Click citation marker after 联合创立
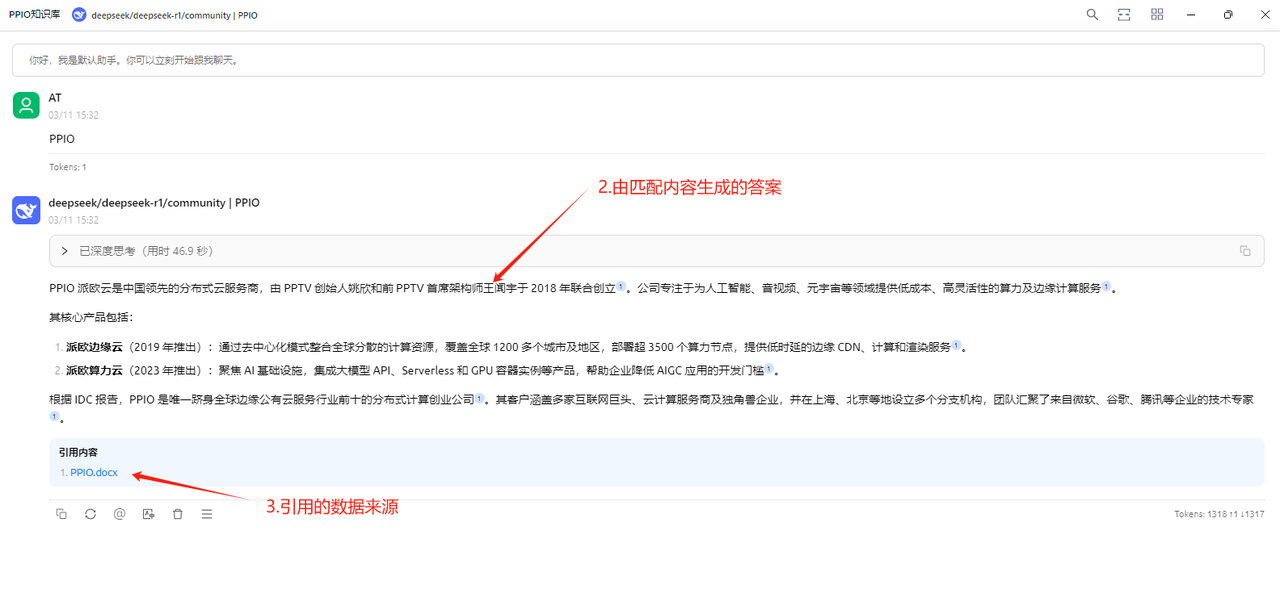 click(x=621, y=287)
